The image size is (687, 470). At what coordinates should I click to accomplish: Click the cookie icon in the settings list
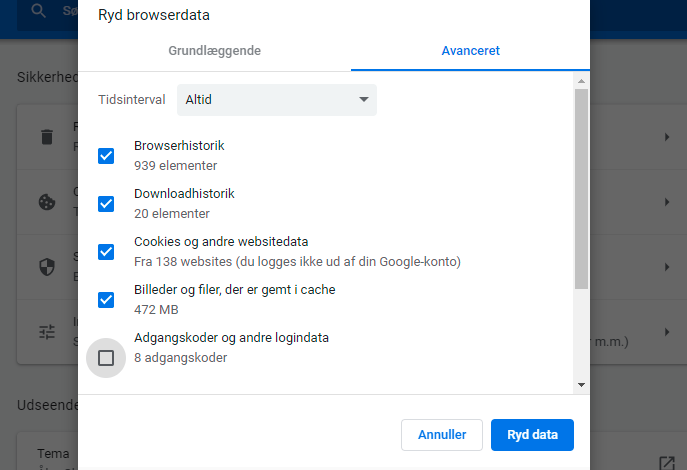click(47, 202)
